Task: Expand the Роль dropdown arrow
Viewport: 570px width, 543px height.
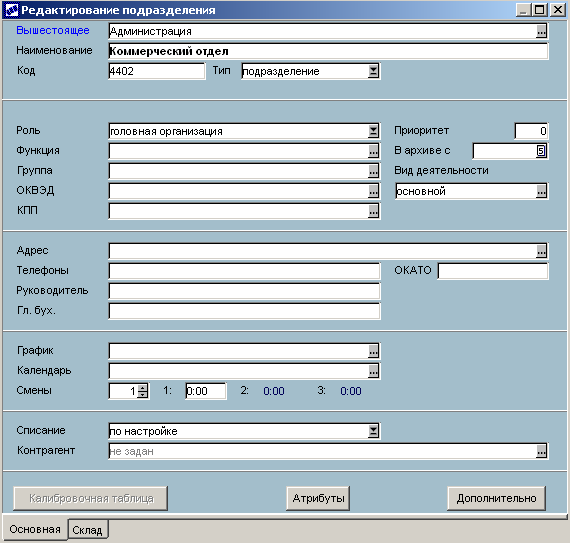Action: [373, 131]
